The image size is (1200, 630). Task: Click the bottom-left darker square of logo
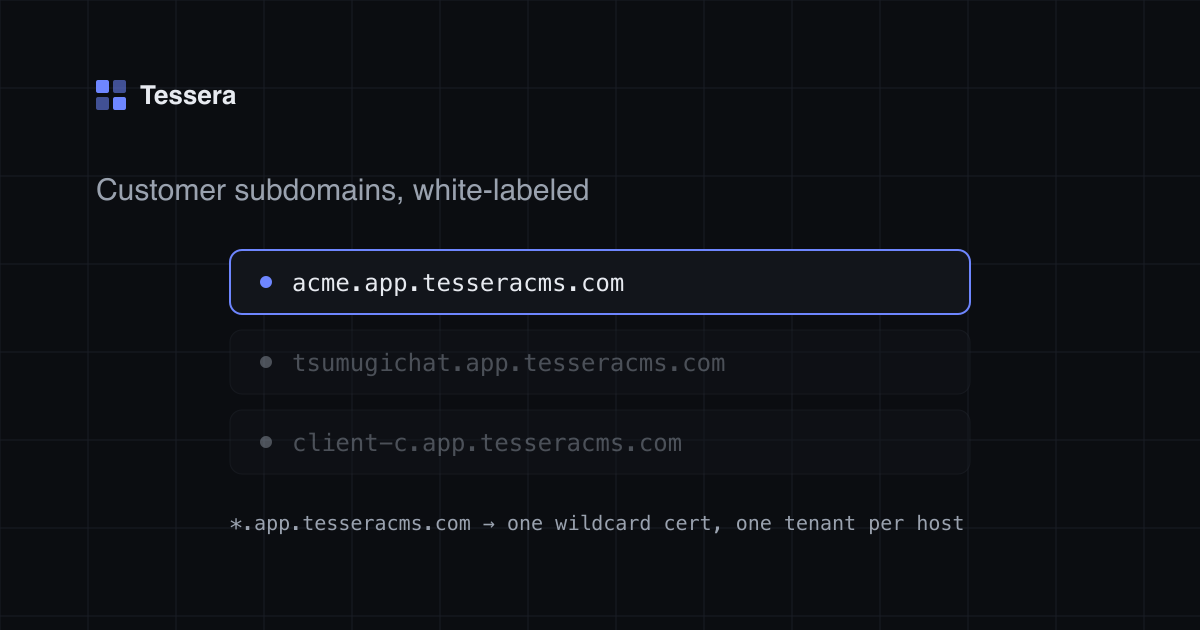(x=102, y=103)
